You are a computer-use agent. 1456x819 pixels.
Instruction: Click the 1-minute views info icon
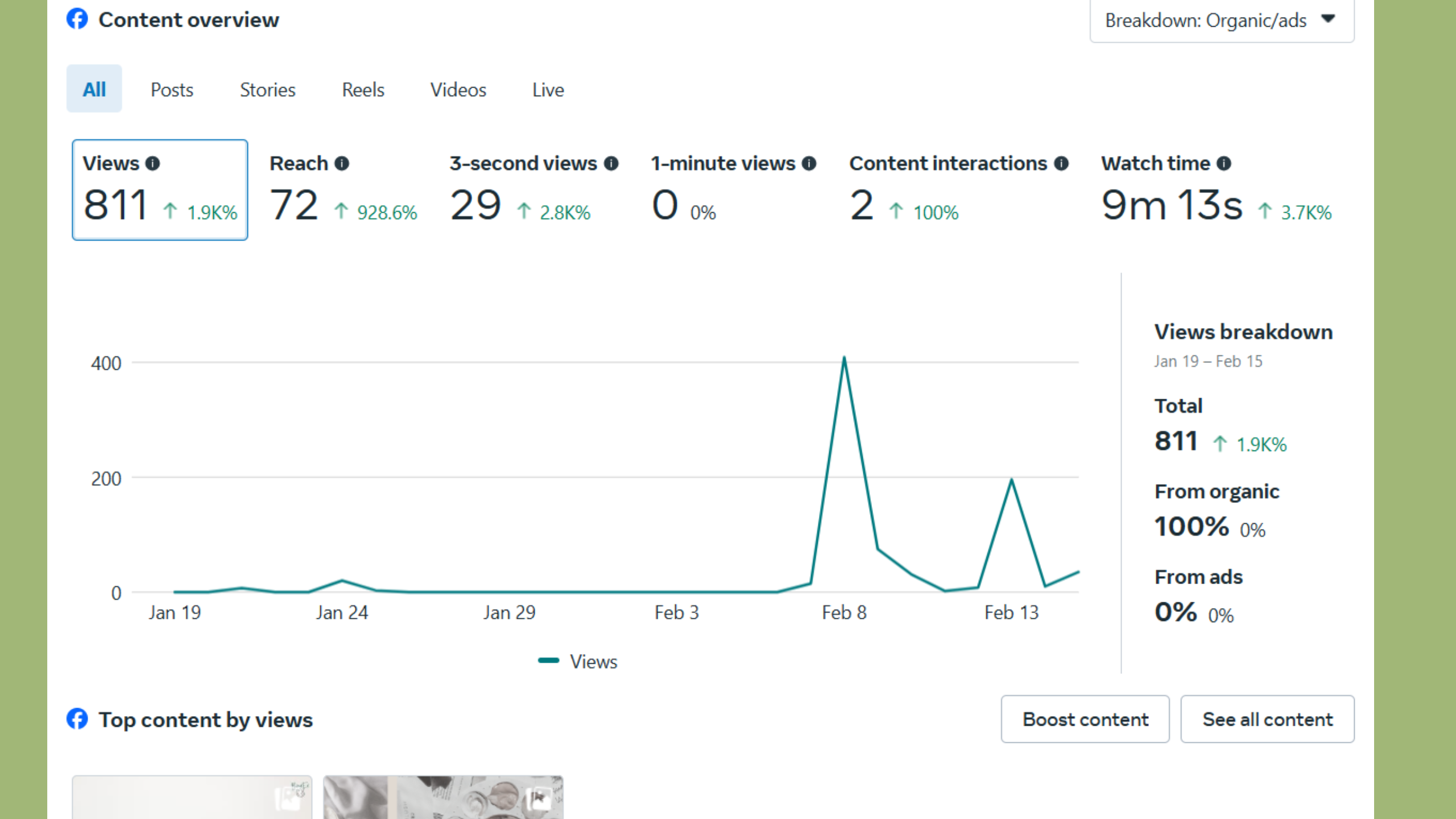click(x=809, y=164)
